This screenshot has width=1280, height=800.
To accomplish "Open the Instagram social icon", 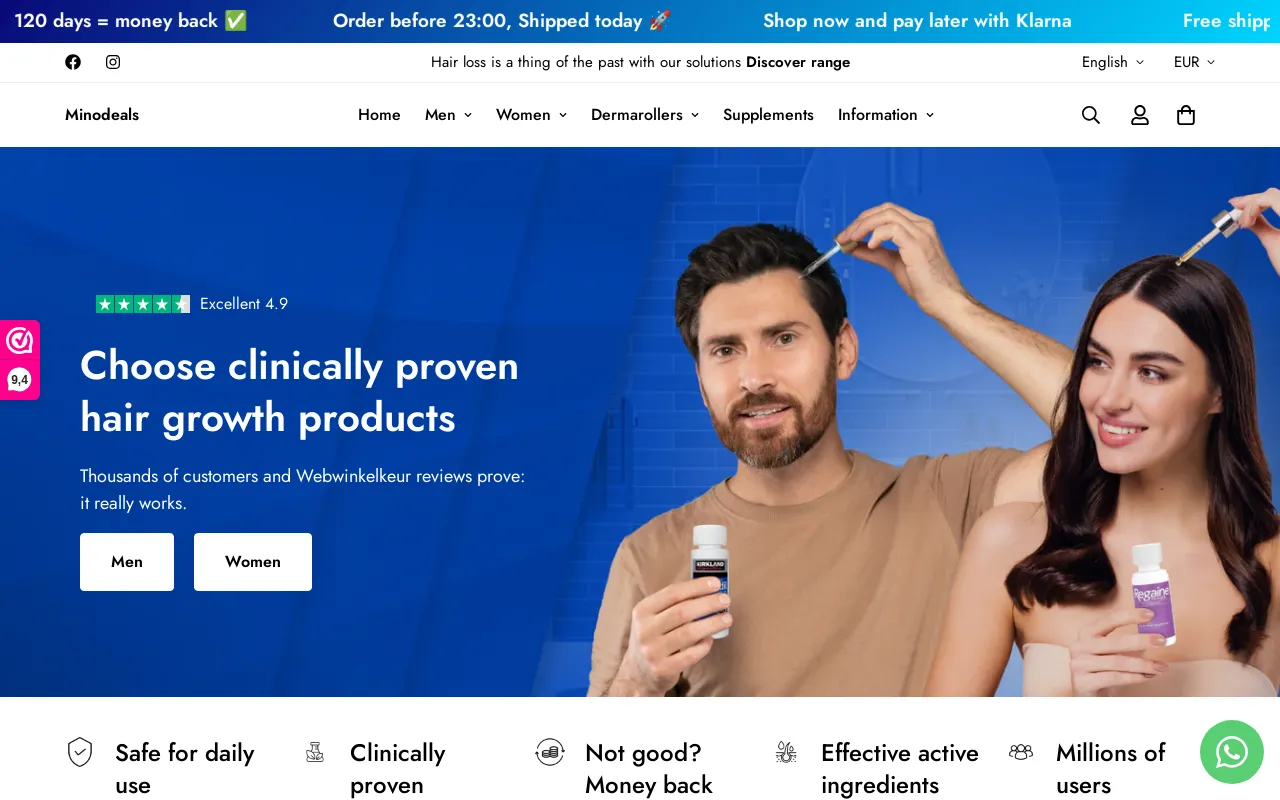I will pyautogui.click(x=113, y=62).
